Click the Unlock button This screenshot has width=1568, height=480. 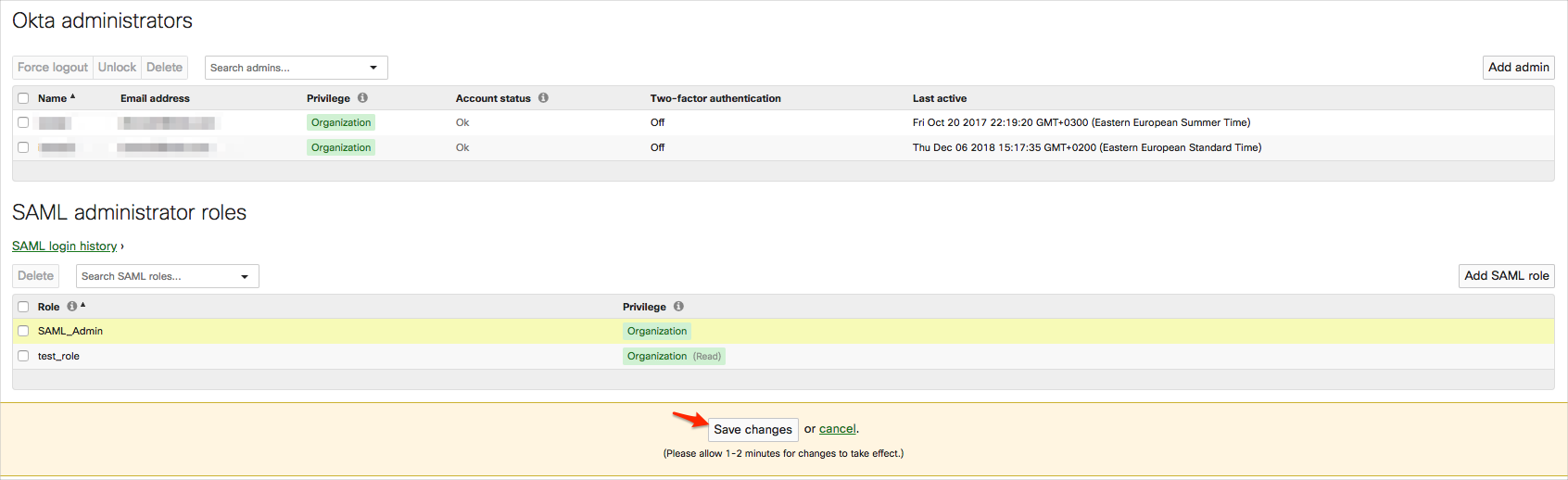tap(117, 68)
